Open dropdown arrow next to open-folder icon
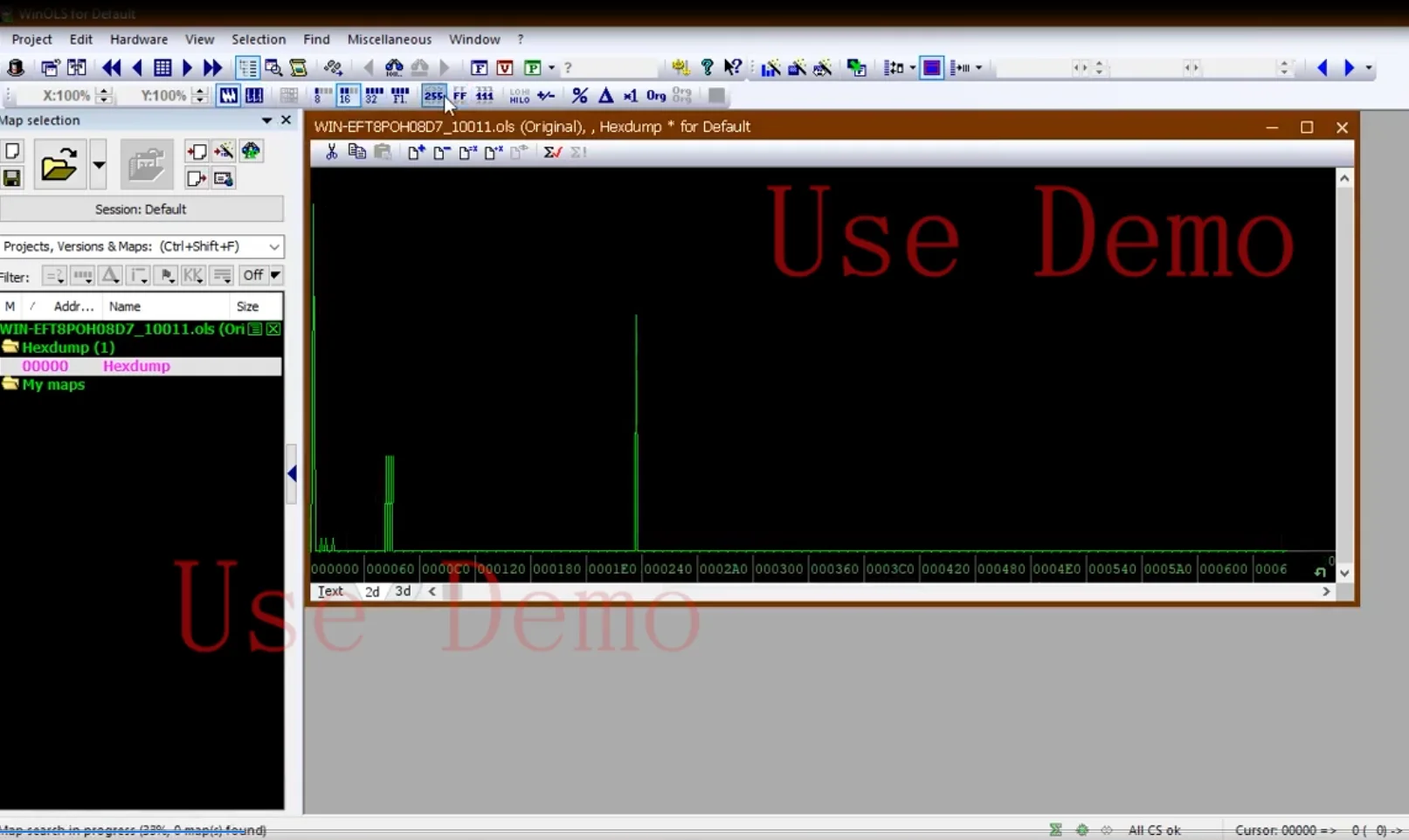 point(98,164)
